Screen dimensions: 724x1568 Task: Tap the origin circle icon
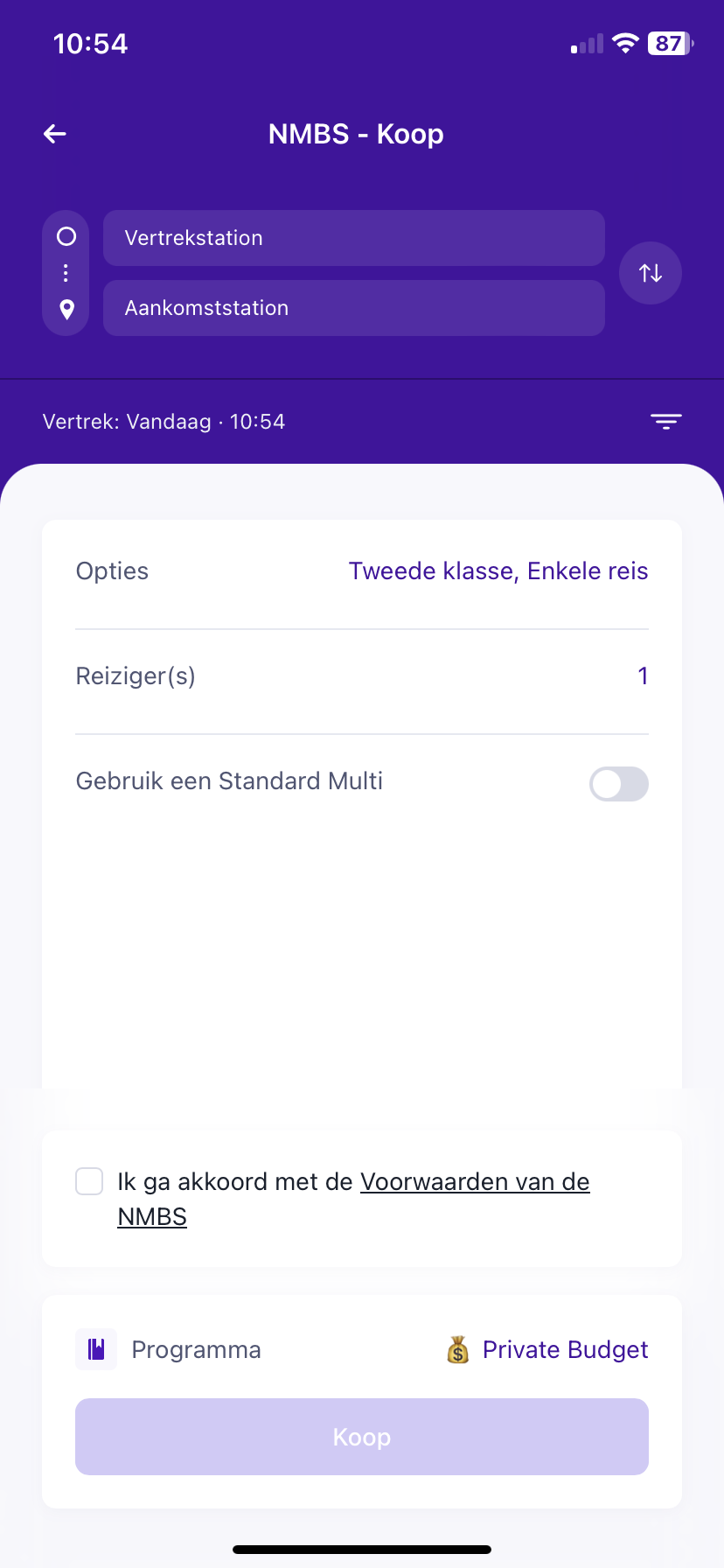tap(66, 237)
